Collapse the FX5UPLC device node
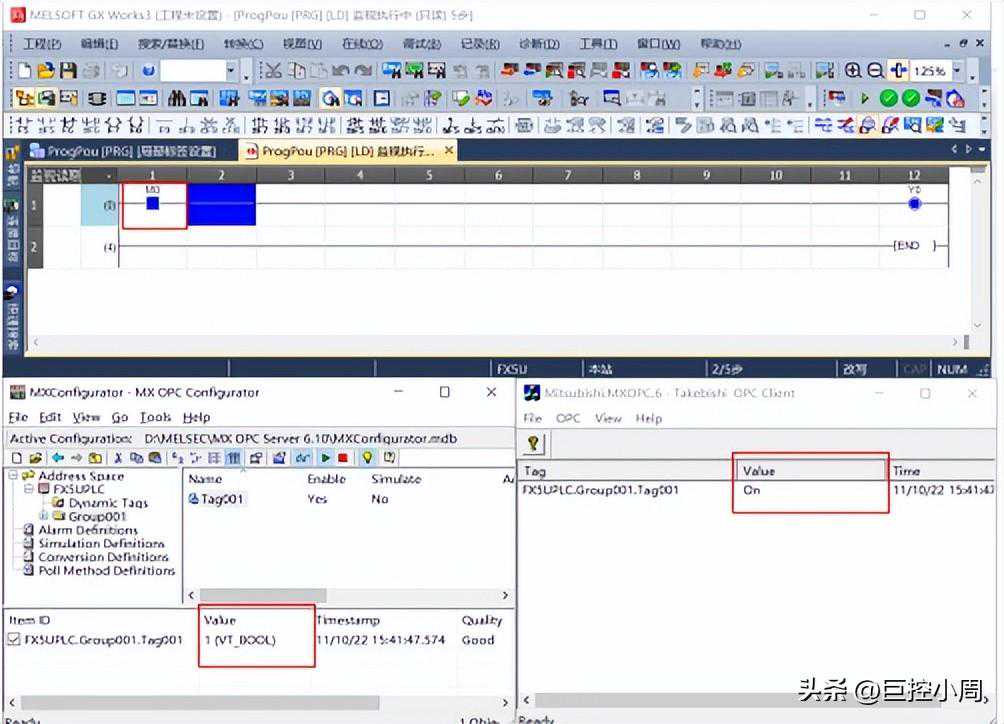 [29, 490]
